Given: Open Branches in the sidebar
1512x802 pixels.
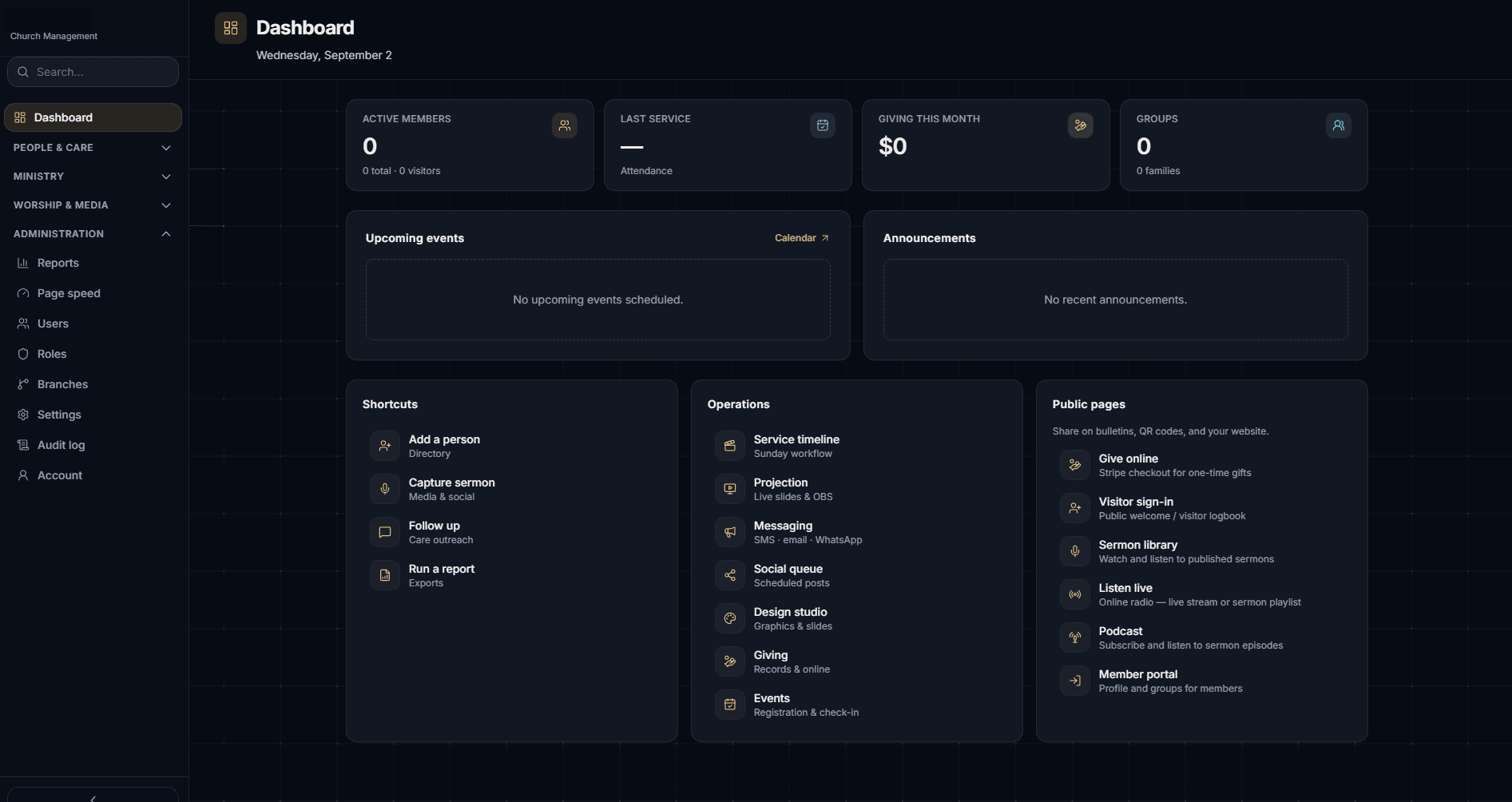Looking at the screenshot, I should click(93, 384).
